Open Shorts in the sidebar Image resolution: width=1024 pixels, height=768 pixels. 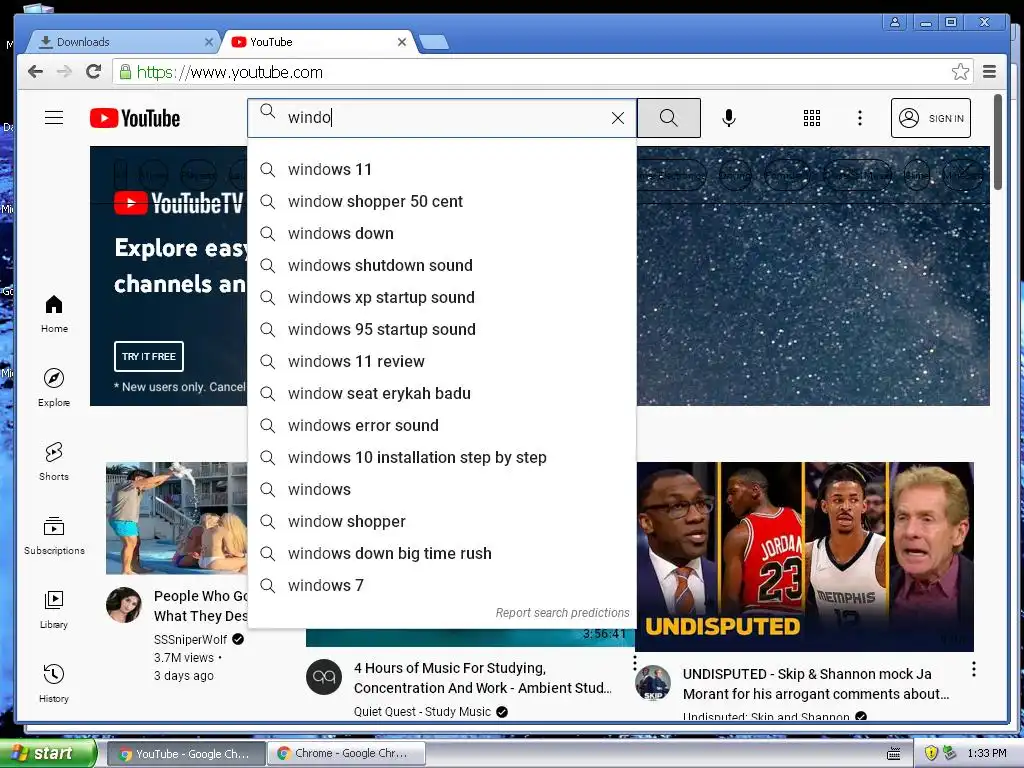pyautogui.click(x=54, y=462)
